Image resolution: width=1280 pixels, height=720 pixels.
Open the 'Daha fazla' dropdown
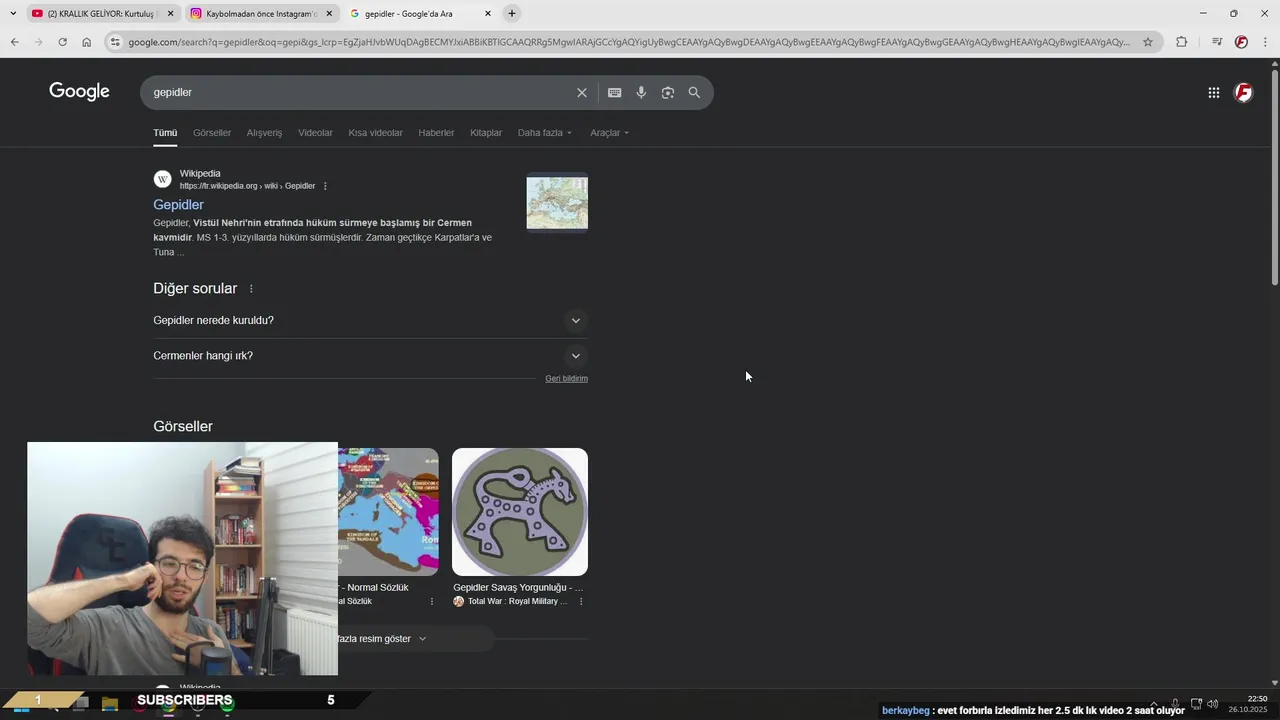point(545,133)
